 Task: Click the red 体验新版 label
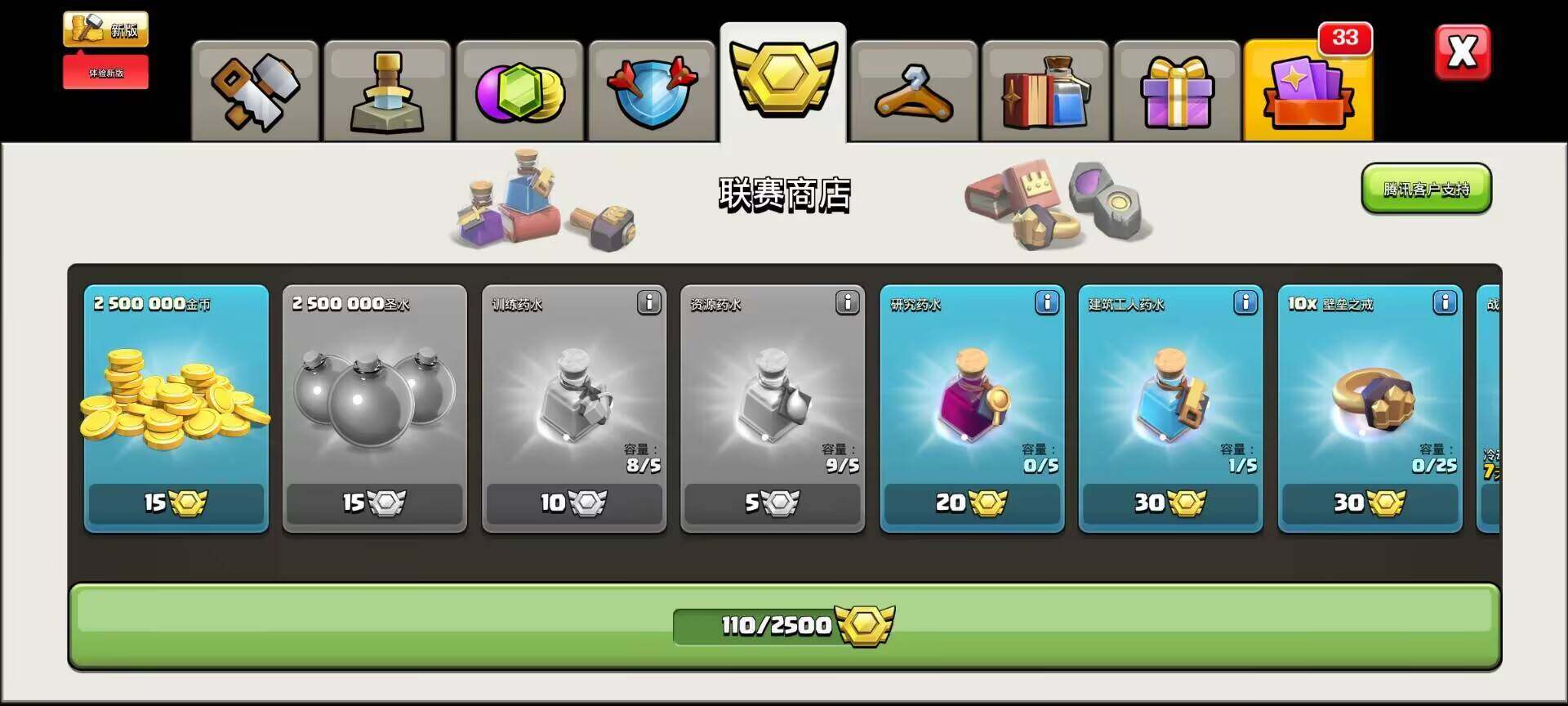(105, 72)
